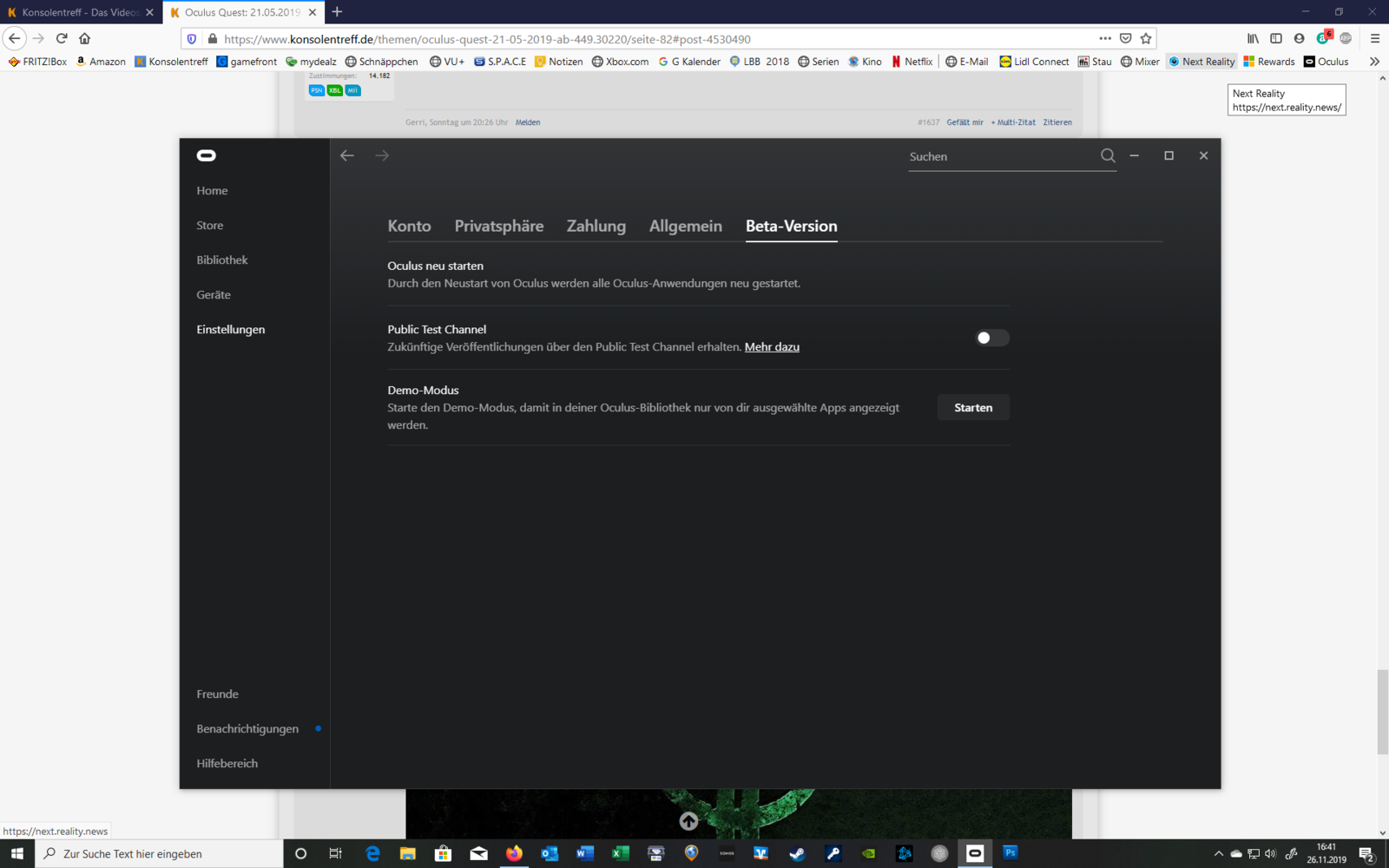The height and width of the screenshot is (868, 1389).
Task: Open the Xbox.com bookmark
Action: 620,62
